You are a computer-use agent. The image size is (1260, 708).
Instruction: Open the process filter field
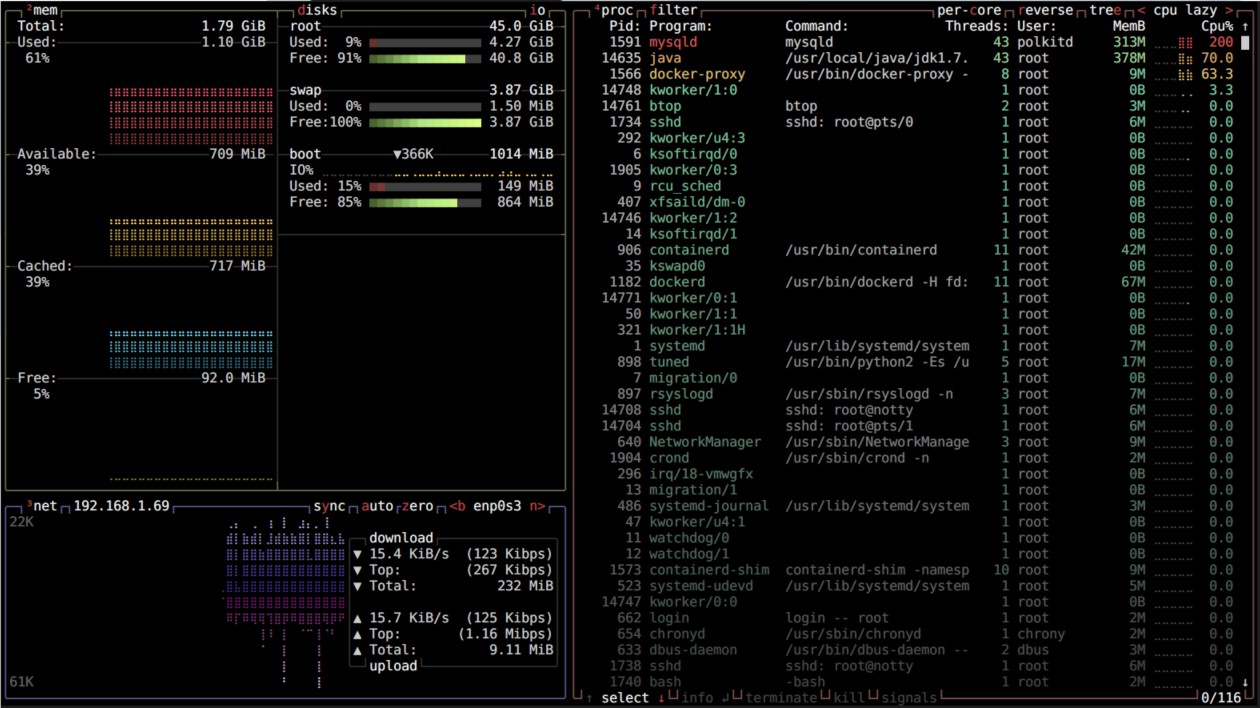click(x=673, y=10)
